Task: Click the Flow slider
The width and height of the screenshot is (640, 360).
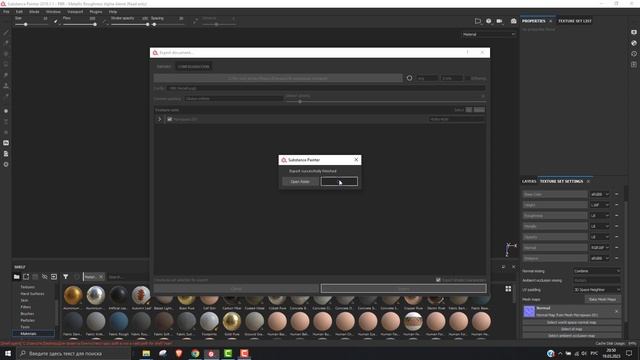Action: (x=80, y=24)
